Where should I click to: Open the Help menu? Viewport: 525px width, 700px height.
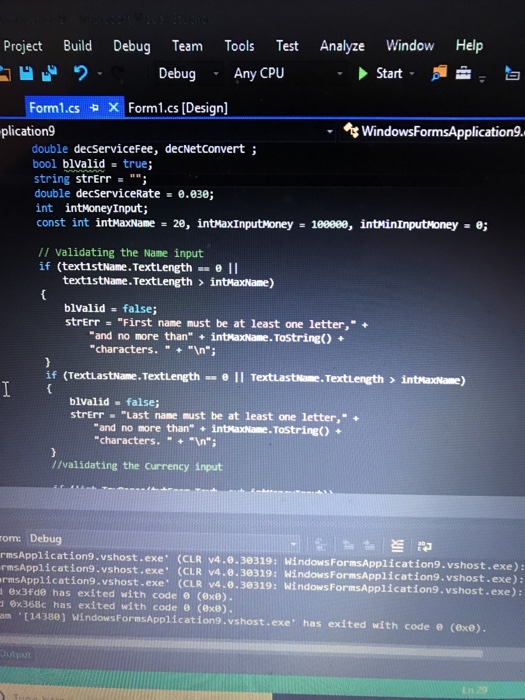point(469,46)
